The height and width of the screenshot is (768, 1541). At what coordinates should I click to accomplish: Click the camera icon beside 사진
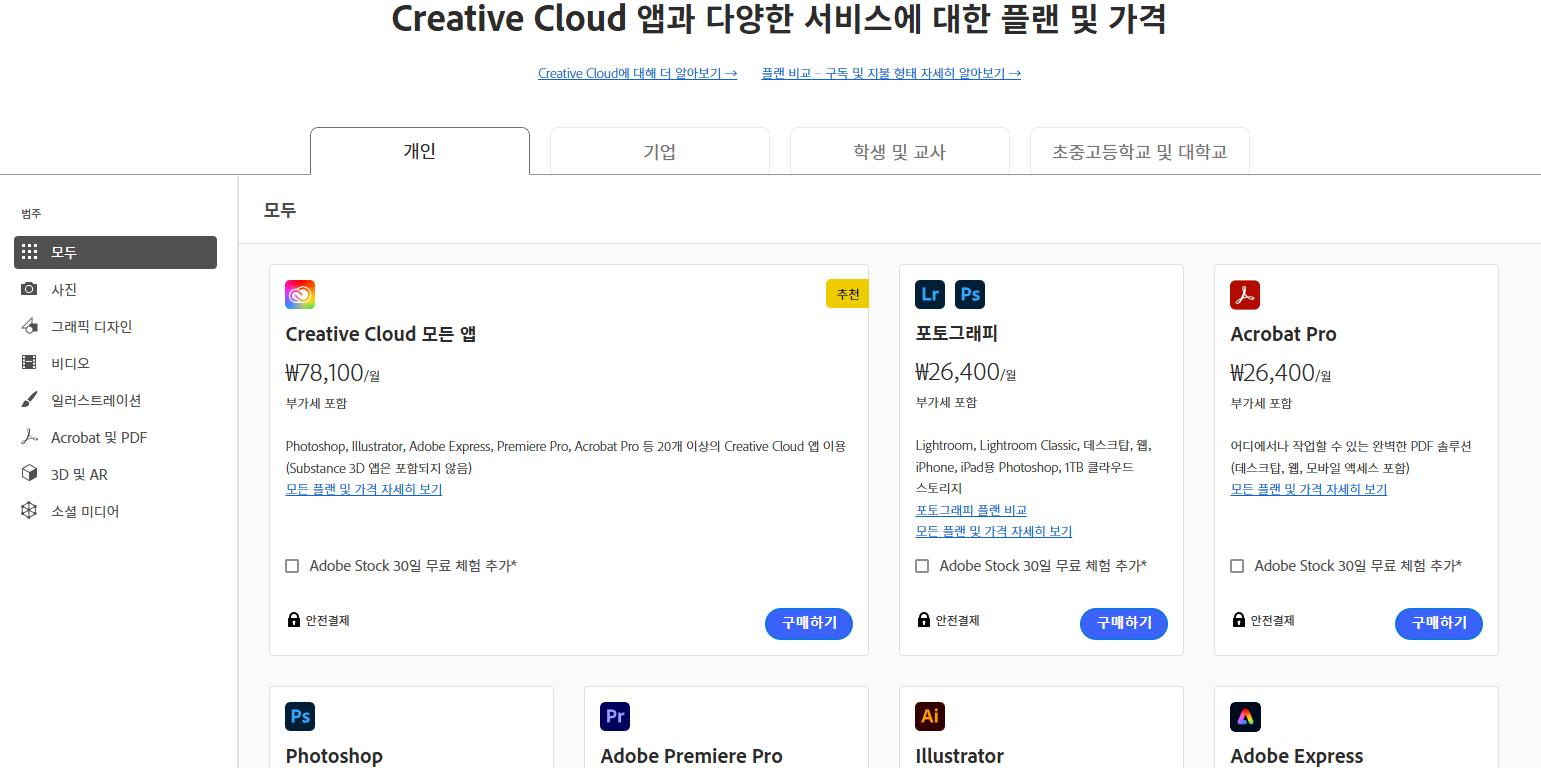pos(30,289)
